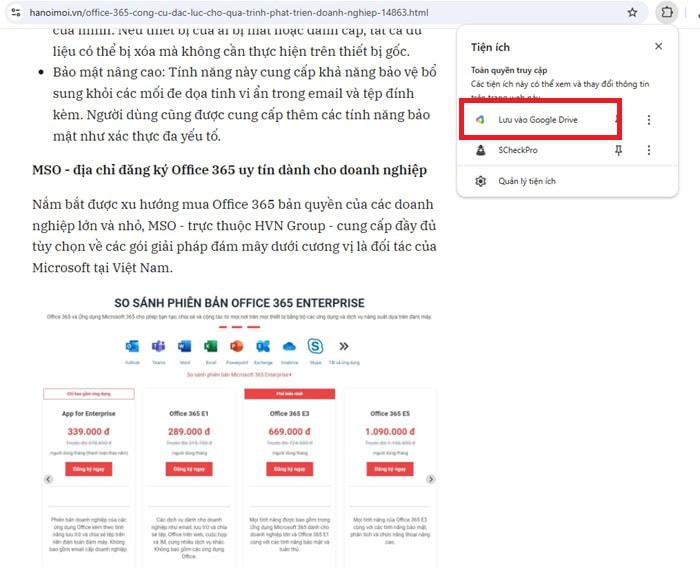Click the left carousel arrow of pricing cards
This screenshot has height=574, width=700.
48,479
